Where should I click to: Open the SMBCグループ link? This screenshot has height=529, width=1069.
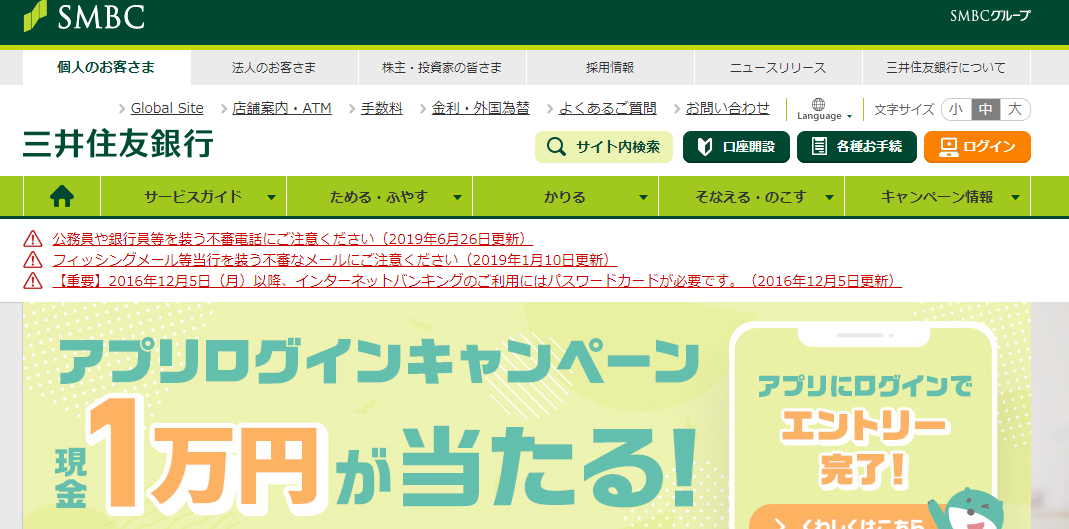990,16
